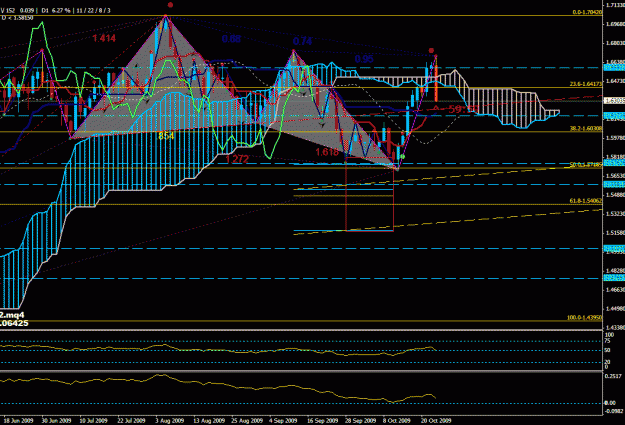Click the 20 level on oscillator scale

pyautogui.click(x=607, y=362)
